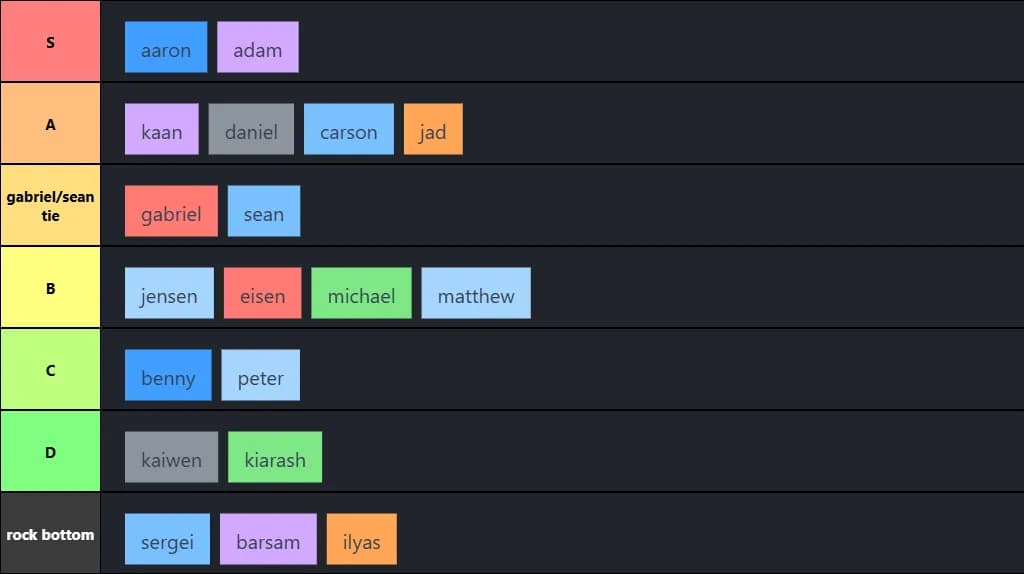The height and width of the screenshot is (574, 1024).
Task: Select the red gabriel tile
Action: coord(171,211)
